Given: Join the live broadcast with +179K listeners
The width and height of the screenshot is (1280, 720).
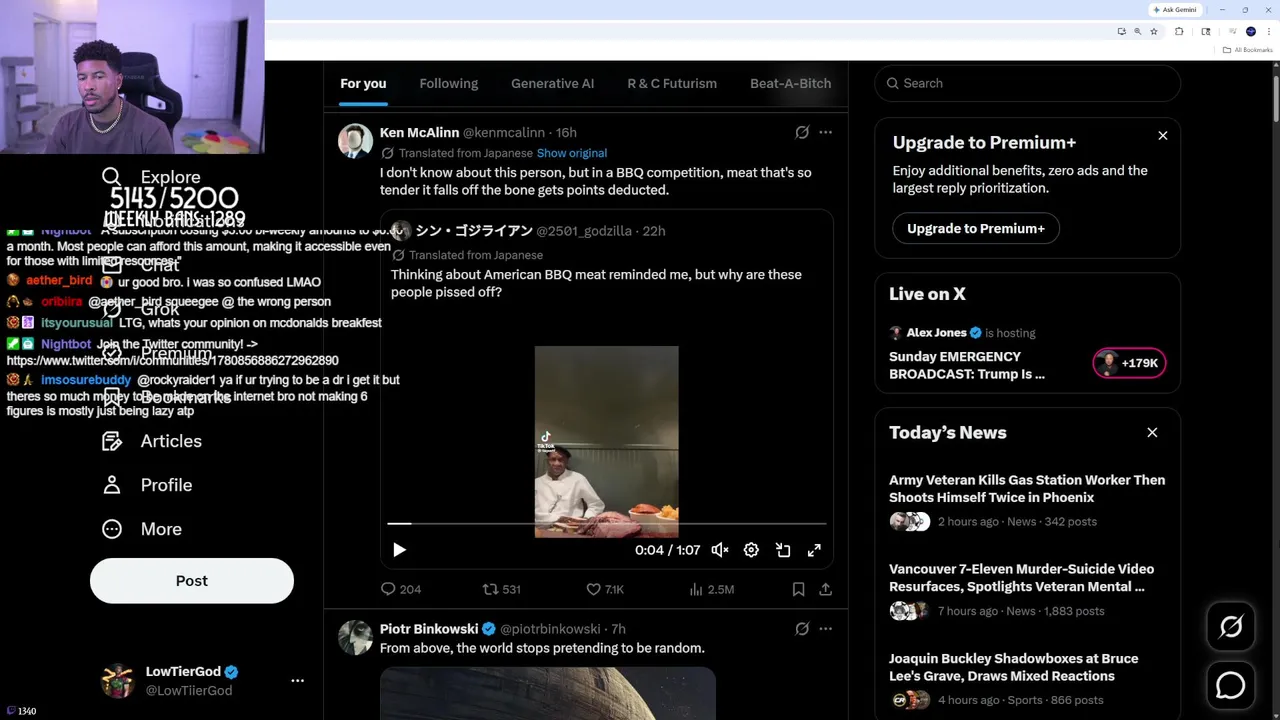Looking at the screenshot, I should 1129,363.
